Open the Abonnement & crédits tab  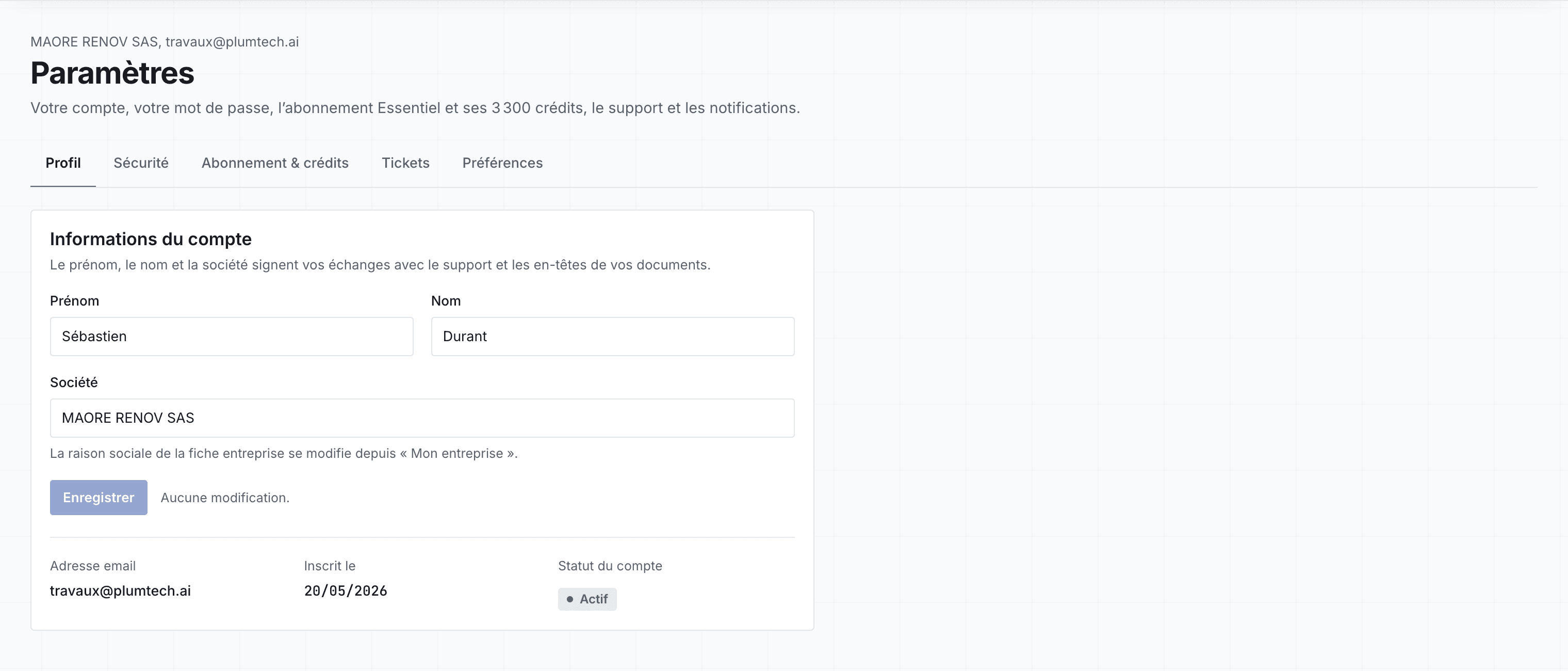click(x=274, y=163)
